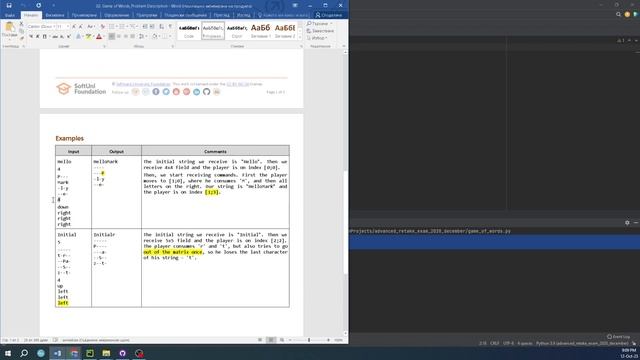Click the Word zoom slider handle

[309, 340]
